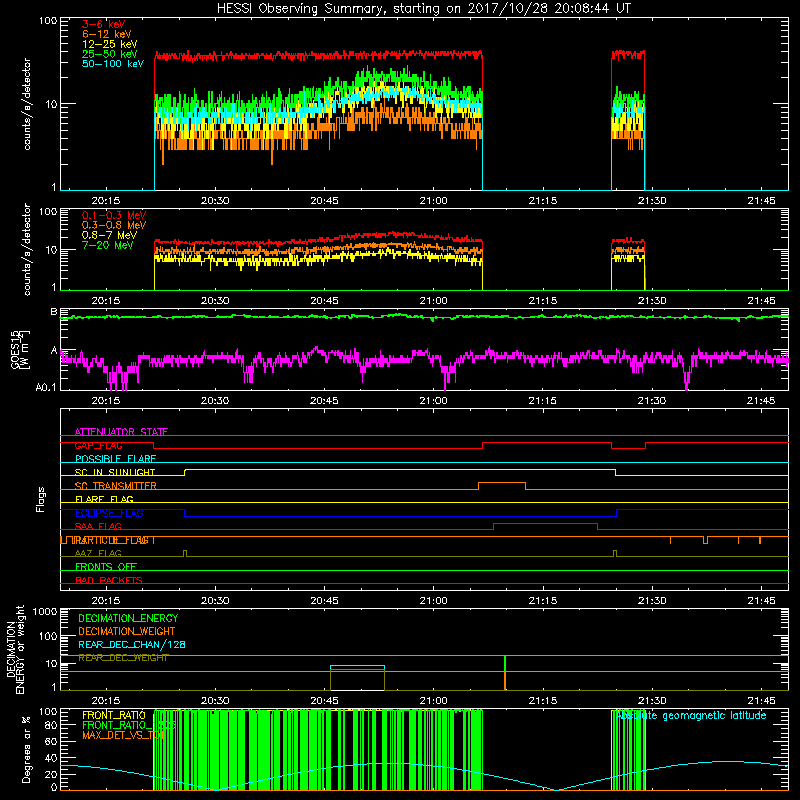Select the "0.3-0.8 MeV" legend label
Screen dimensions: 800x800
pos(114,225)
